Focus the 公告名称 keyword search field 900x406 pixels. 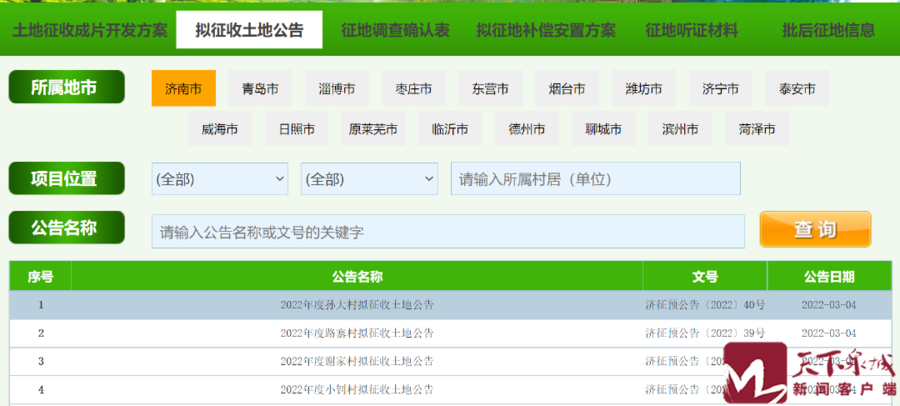[448, 231]
